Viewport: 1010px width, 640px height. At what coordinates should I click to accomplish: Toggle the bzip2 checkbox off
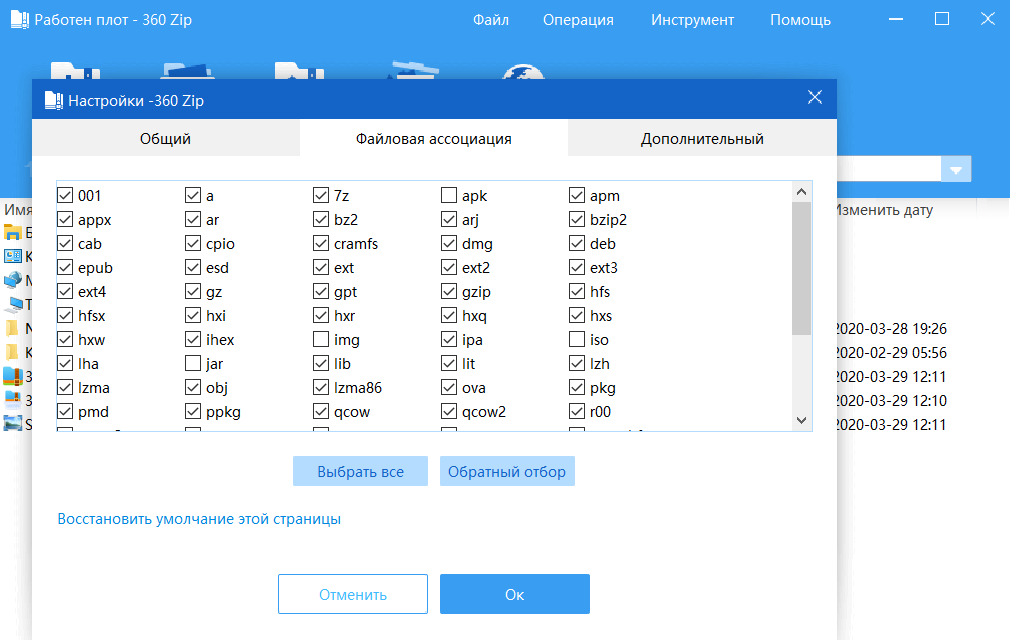(x=577, y=220)
